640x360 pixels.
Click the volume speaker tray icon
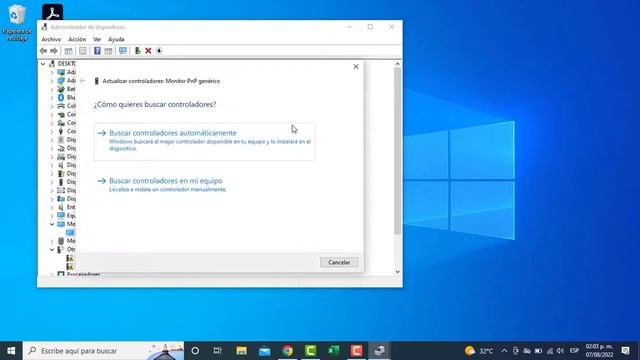coord(560,351)
